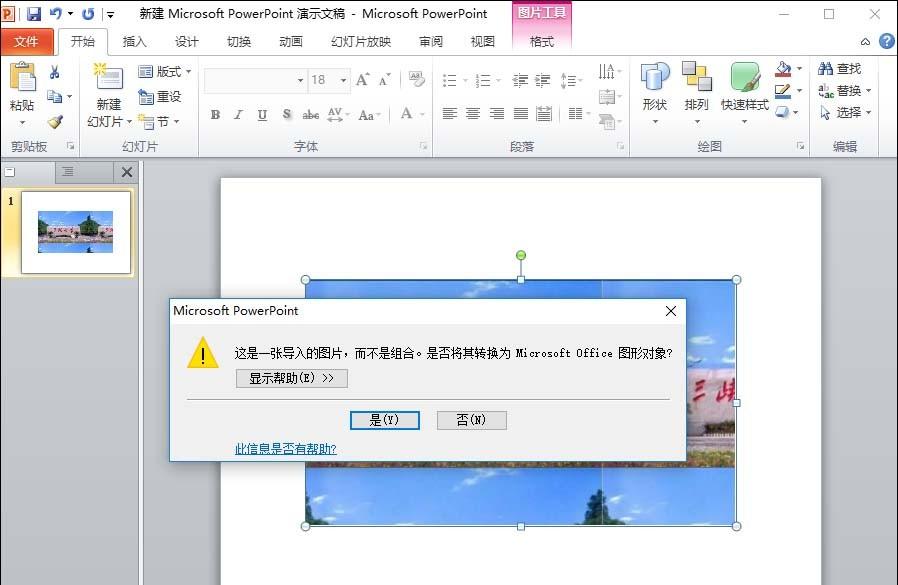Switch to the 插入 ribbon tab
898x585 pixels.
135,42
